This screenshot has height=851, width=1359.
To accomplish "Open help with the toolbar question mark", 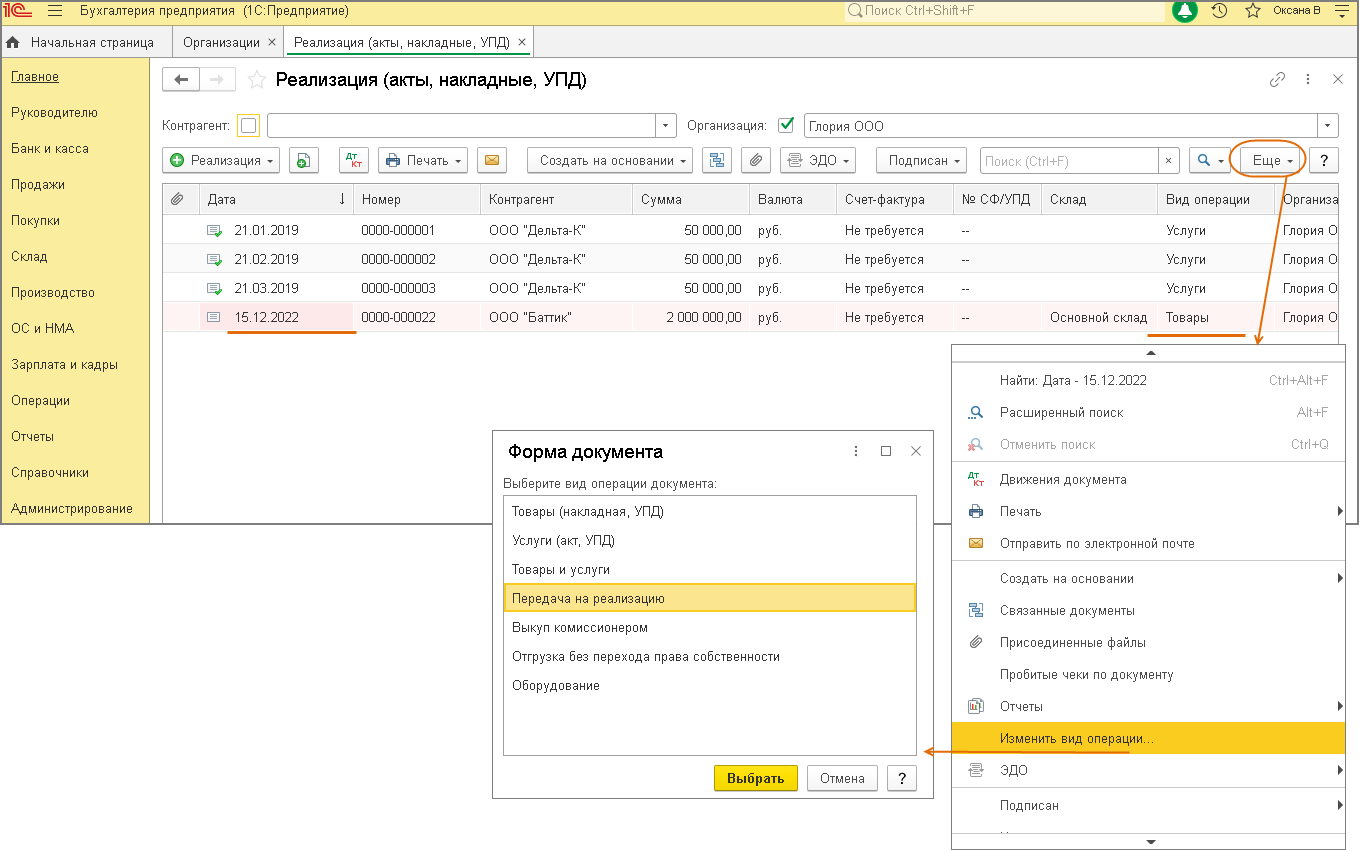I will coord(1324,160).
